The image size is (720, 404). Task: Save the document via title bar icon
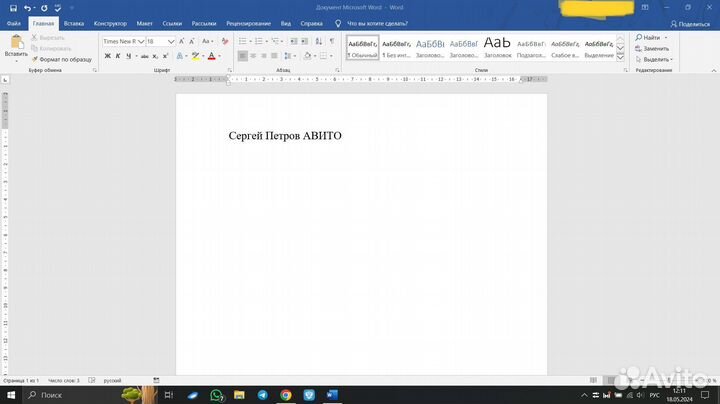pyautogui.click(x=13, y=8)
